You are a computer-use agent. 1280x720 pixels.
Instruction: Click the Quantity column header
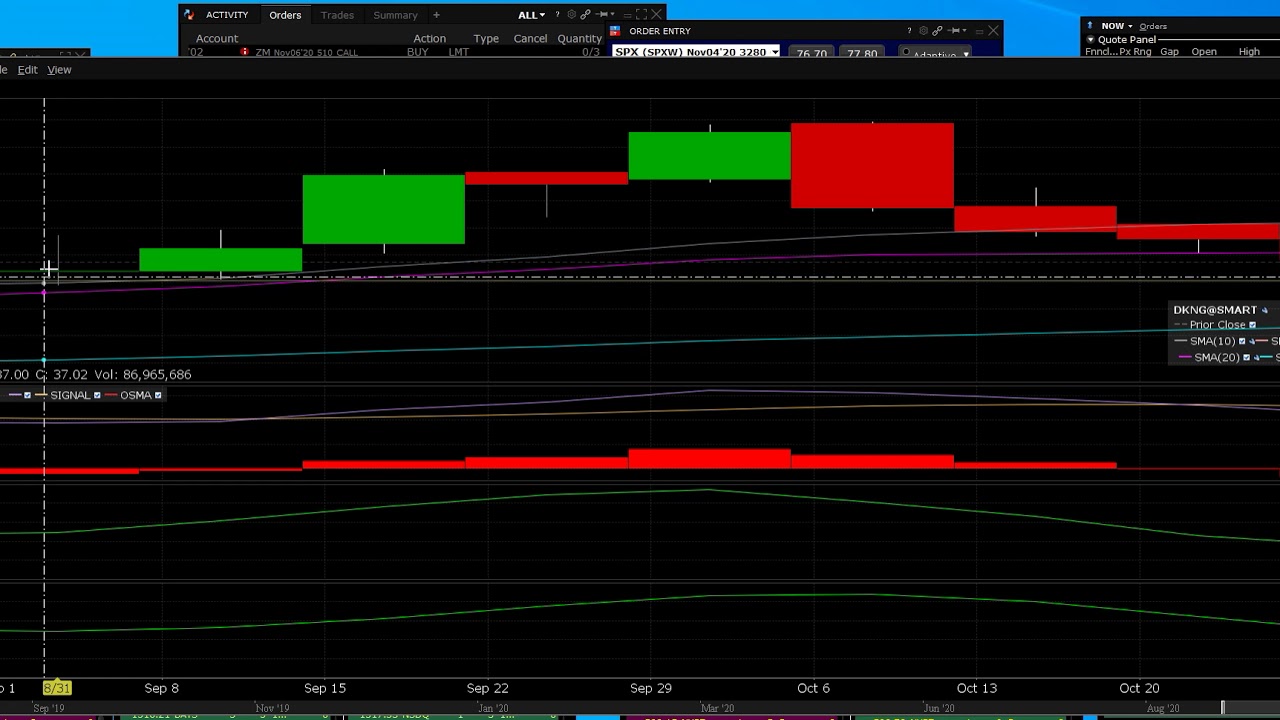(x=580, y=39)
